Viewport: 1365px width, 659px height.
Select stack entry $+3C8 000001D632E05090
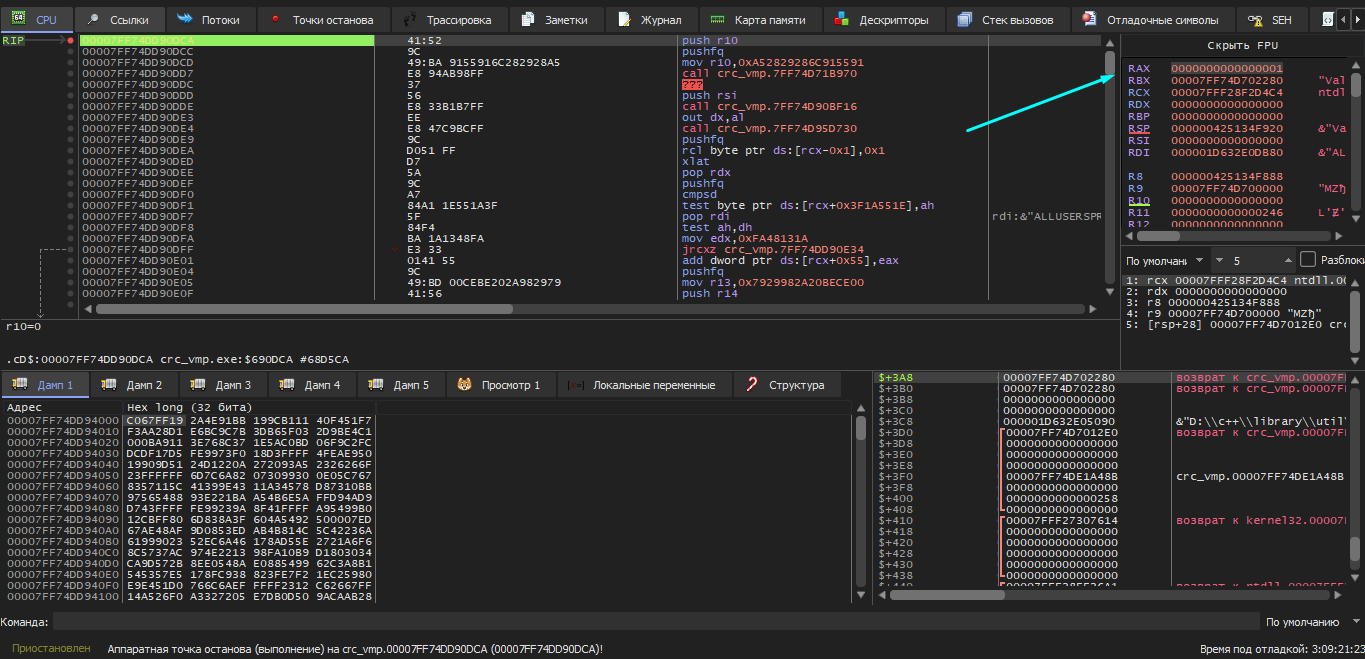click(x=1060, y=421)
